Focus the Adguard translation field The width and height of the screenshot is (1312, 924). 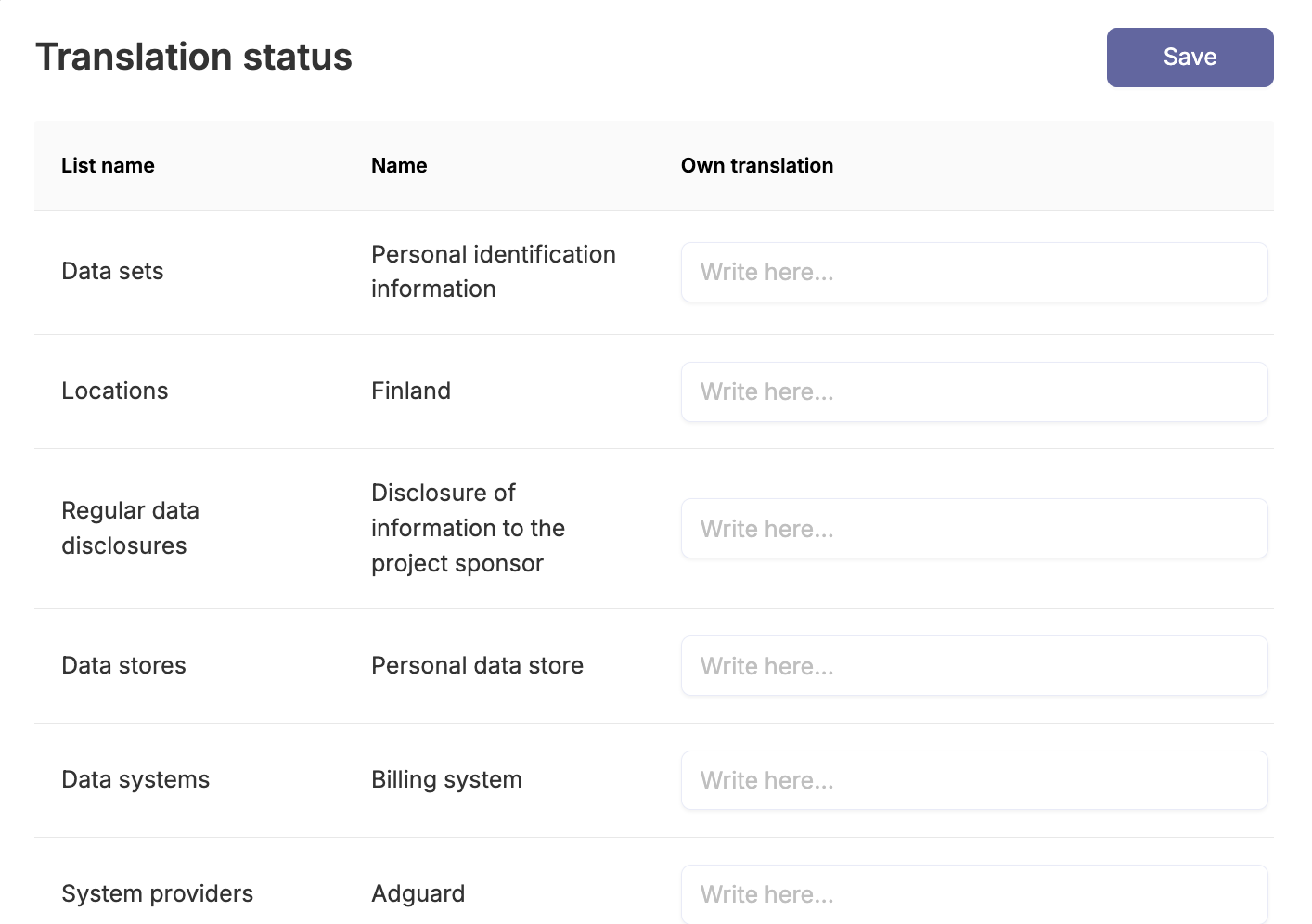click(x=974, y=894)
